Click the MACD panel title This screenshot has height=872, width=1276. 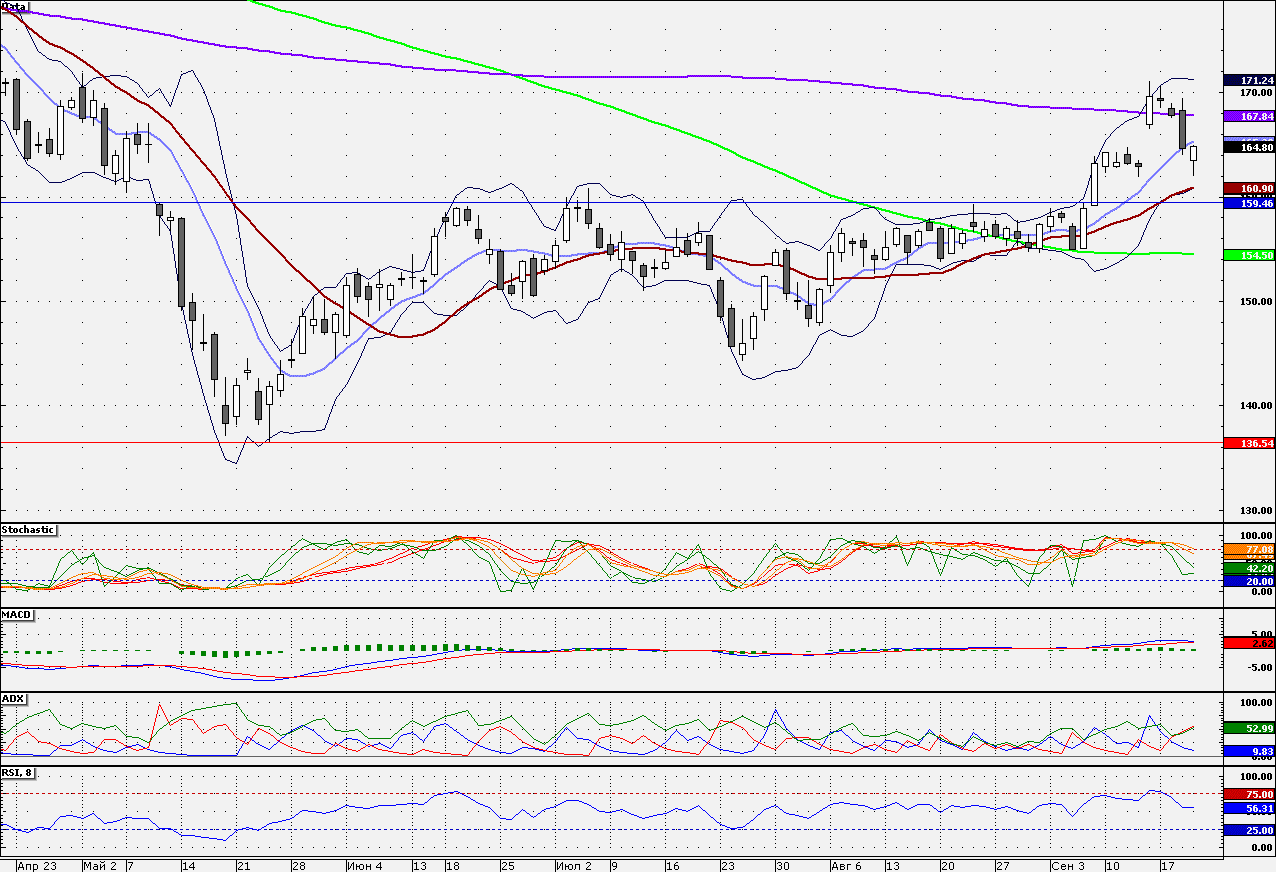(15, 614)
